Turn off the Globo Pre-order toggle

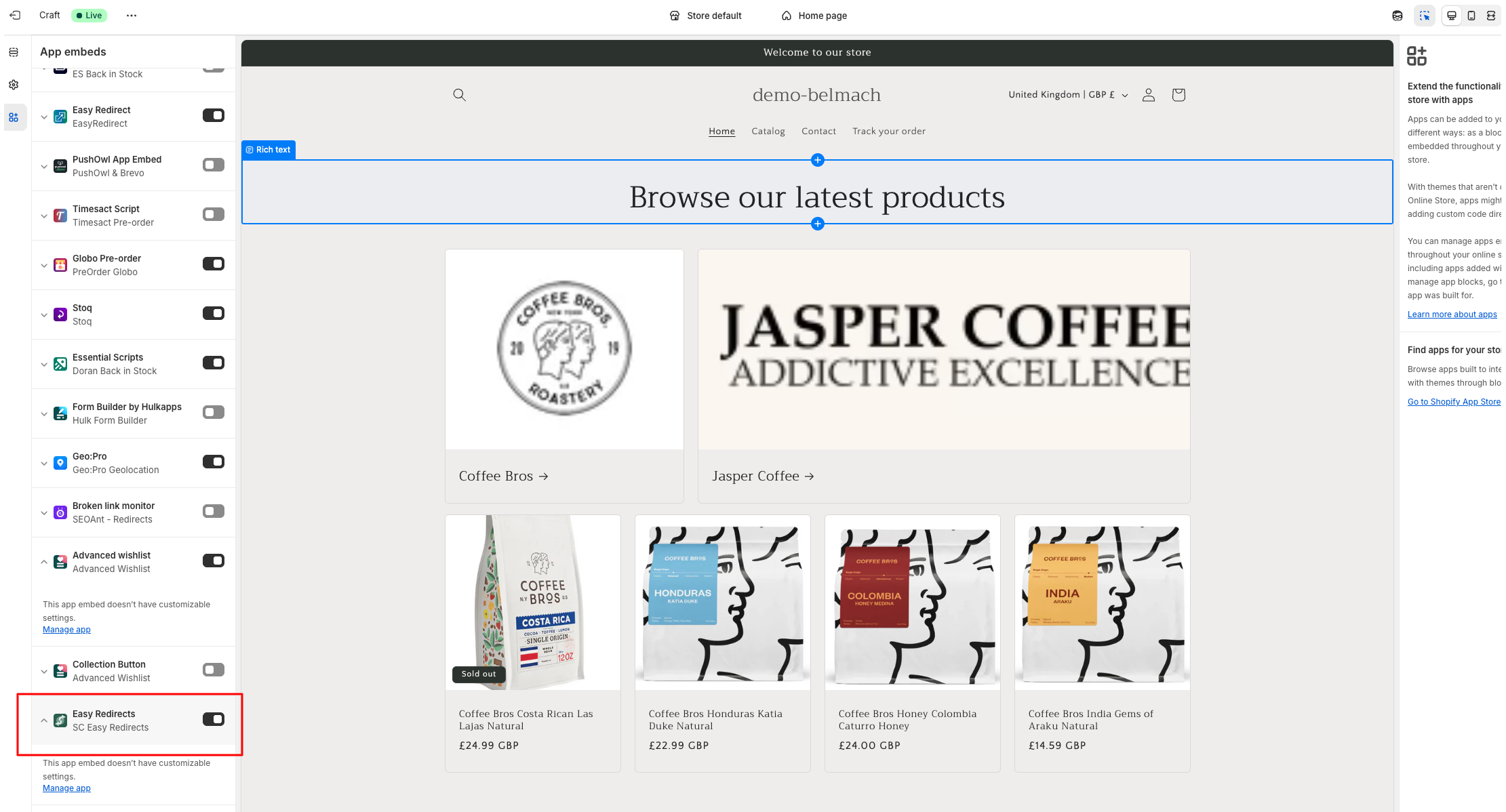[x=214, y=264]
